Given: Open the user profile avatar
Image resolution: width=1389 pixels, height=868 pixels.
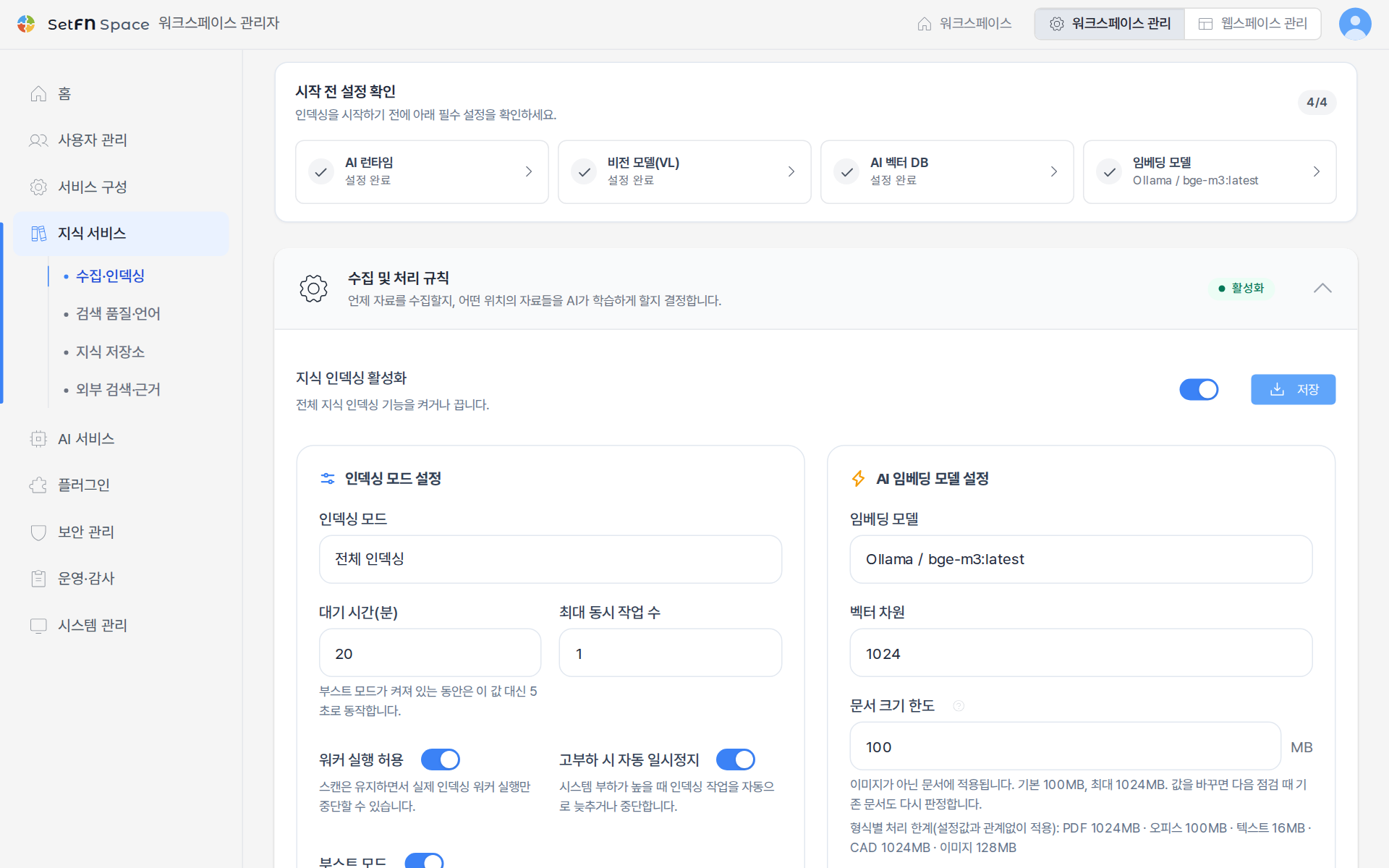Looking at the screenshot, I should [x=1354, y=24].
